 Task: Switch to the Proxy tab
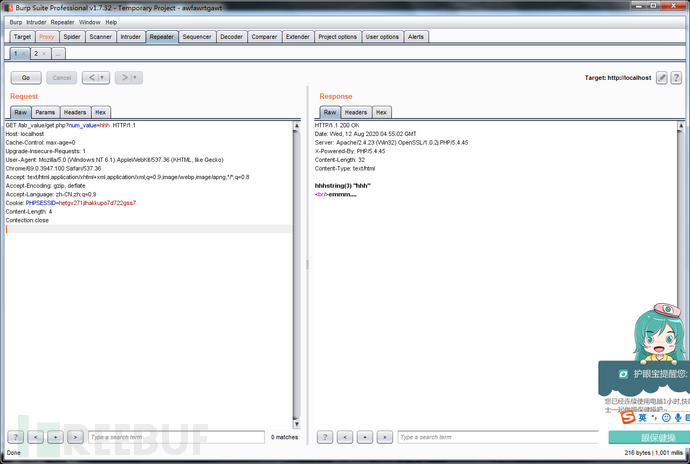click(x=47, y=37)
